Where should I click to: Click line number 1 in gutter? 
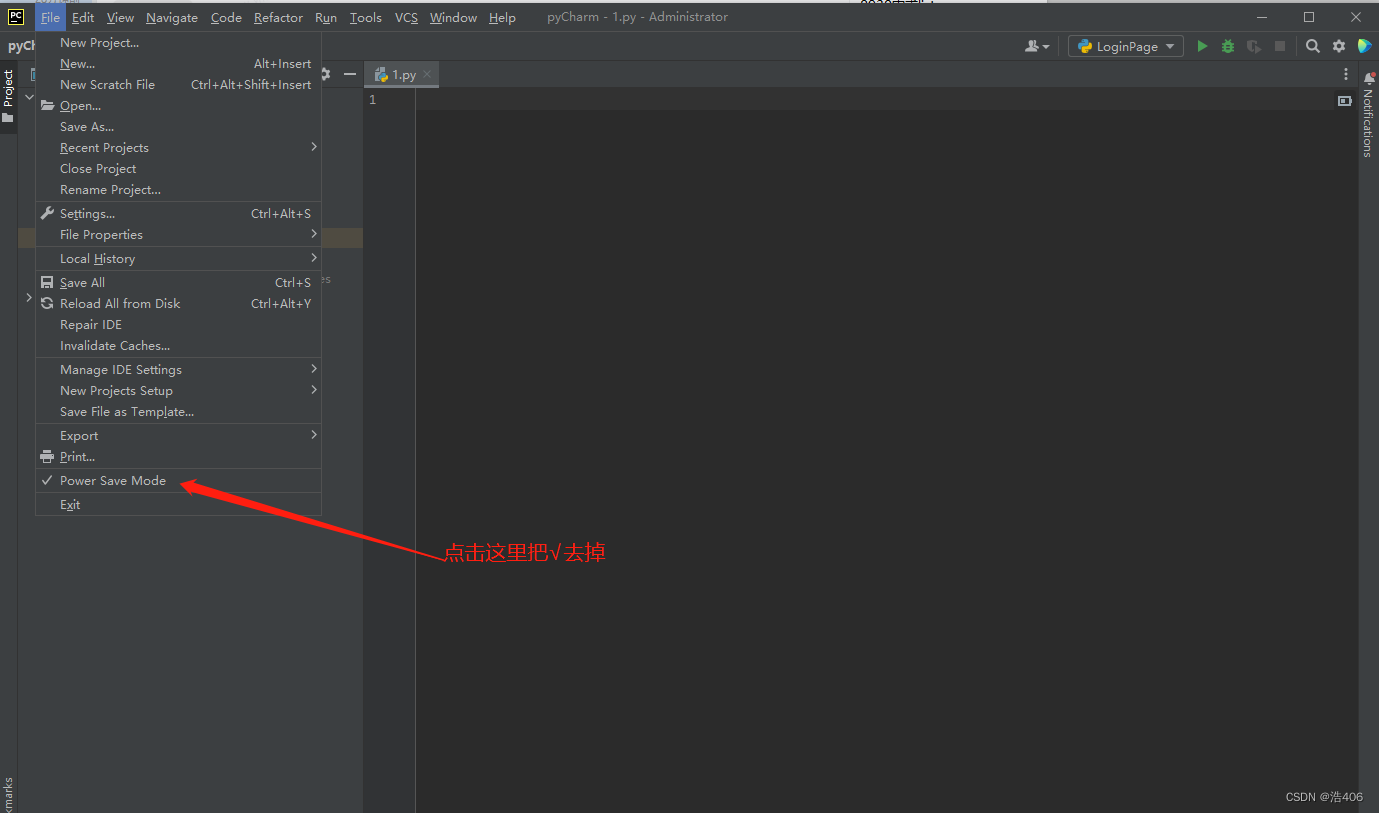point(373,100)
